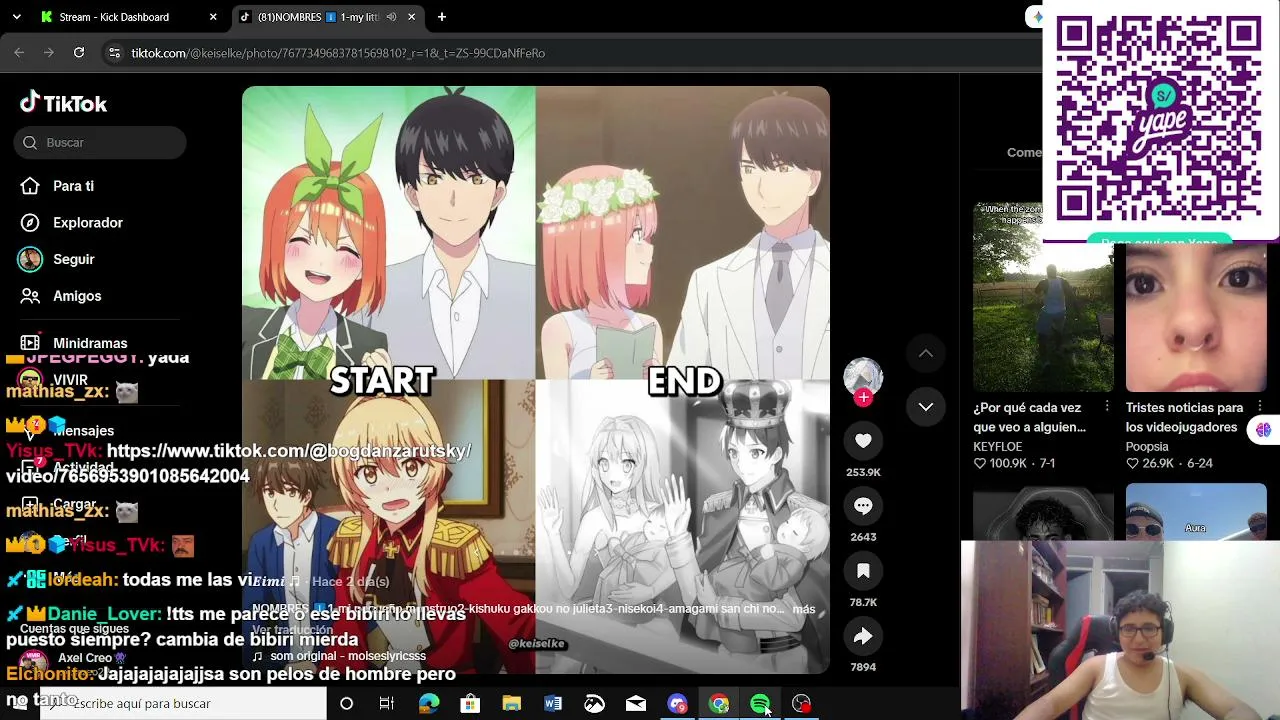Go to the next video with the down arrow
The height and width of the screenshot is (720, 1280).
[x=926, y=407]
